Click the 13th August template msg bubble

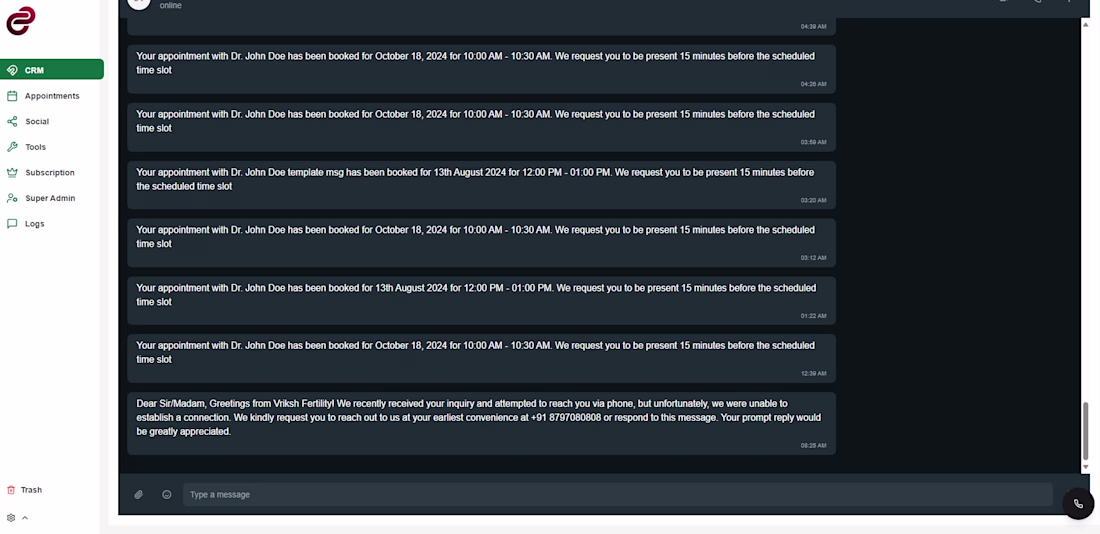click(x=481, y=185)
